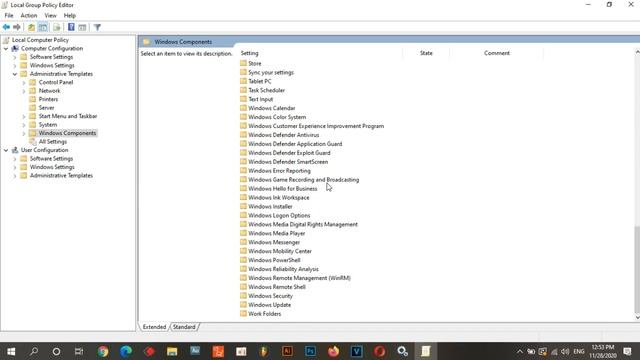Image resolution: width=640 pixels, height=360 pixels.
Task: Open the Help menu
Action: [70, 16]
